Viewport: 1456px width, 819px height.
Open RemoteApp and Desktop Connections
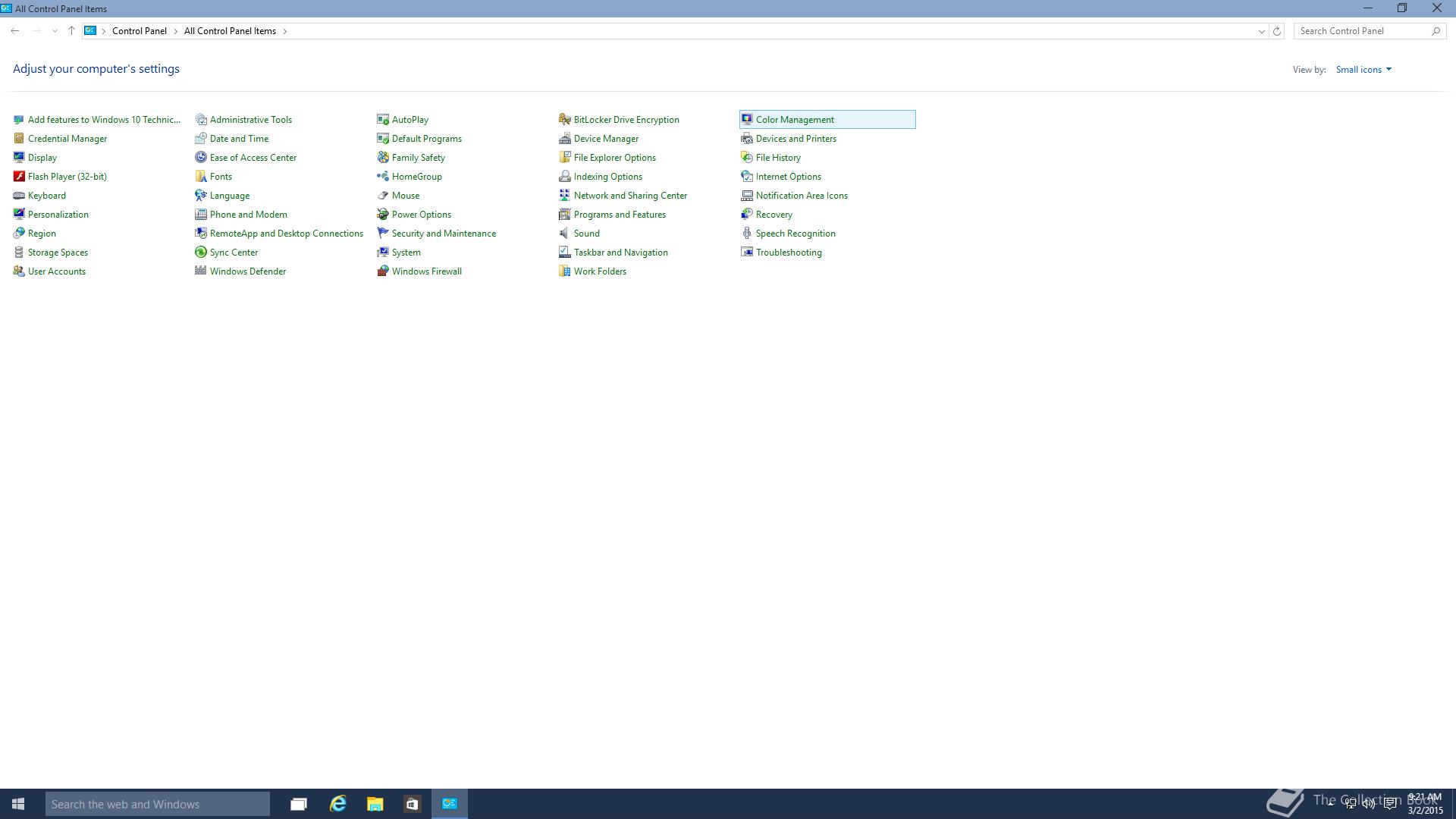pos(287,234)
